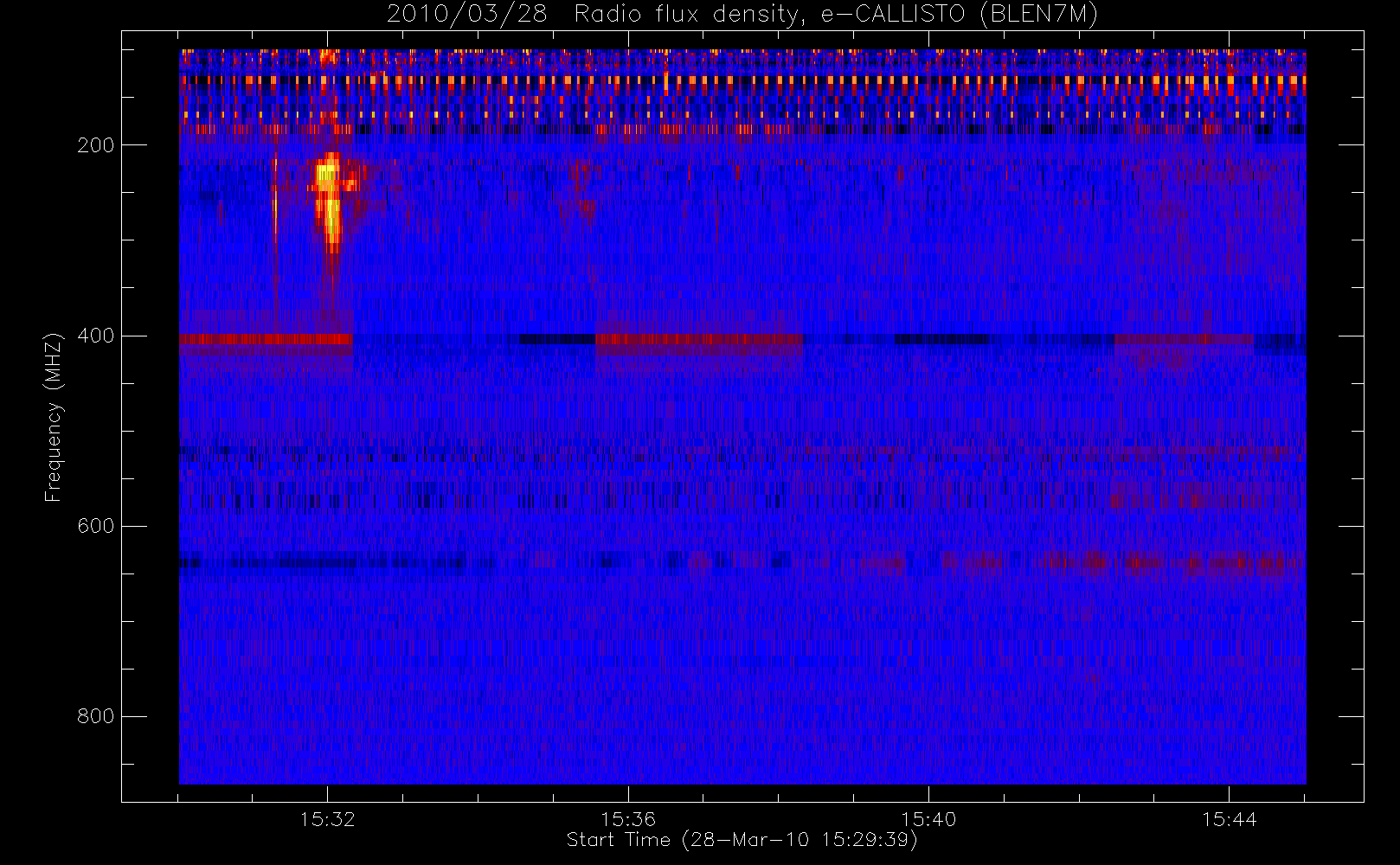This screenshot has width=1400, height=865.
Task: Click the 600 frequency tick label
Action: (x=96, y=526)
